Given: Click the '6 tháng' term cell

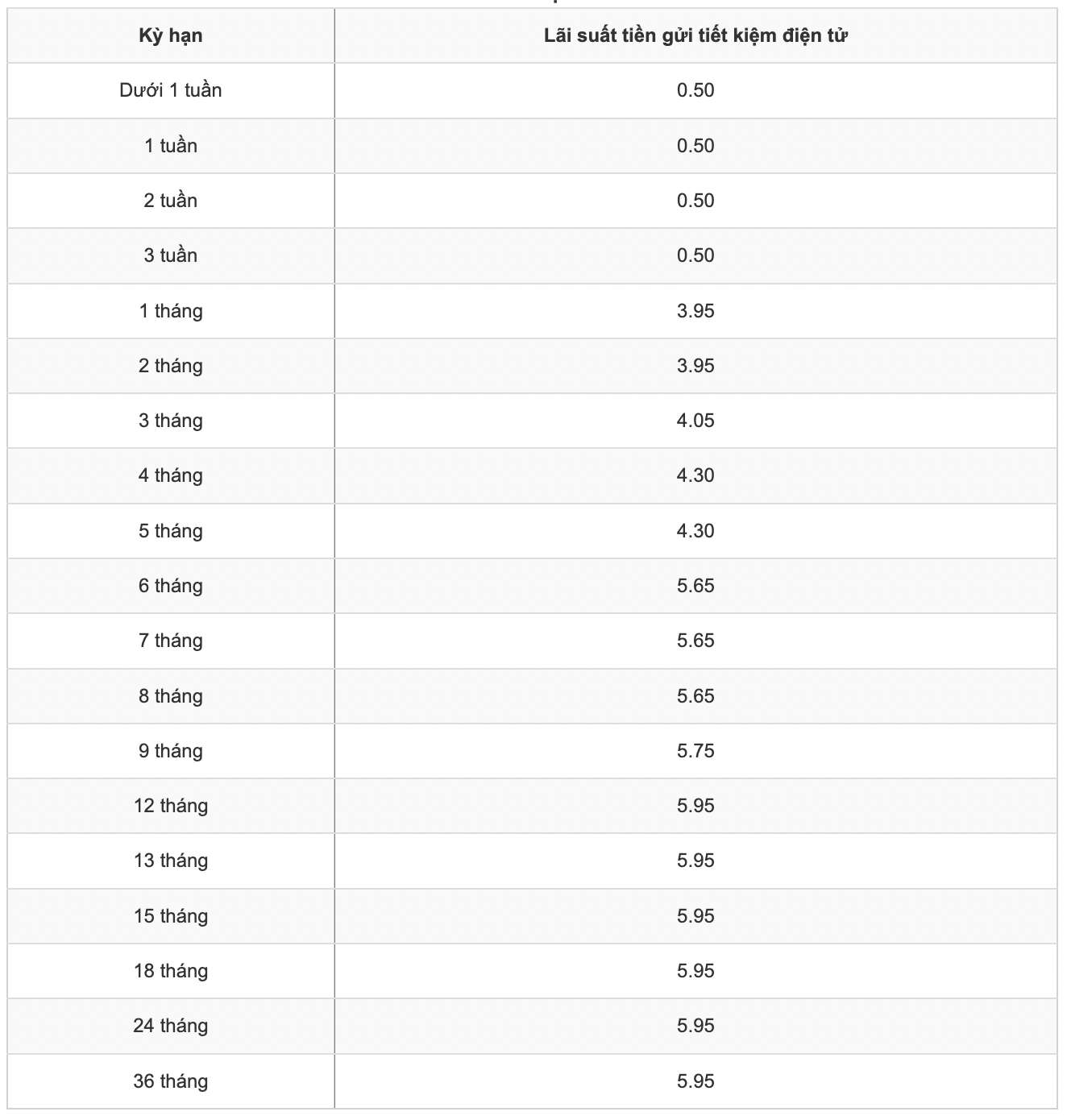Looking at the screenshot, I should [x=171, y=586].
